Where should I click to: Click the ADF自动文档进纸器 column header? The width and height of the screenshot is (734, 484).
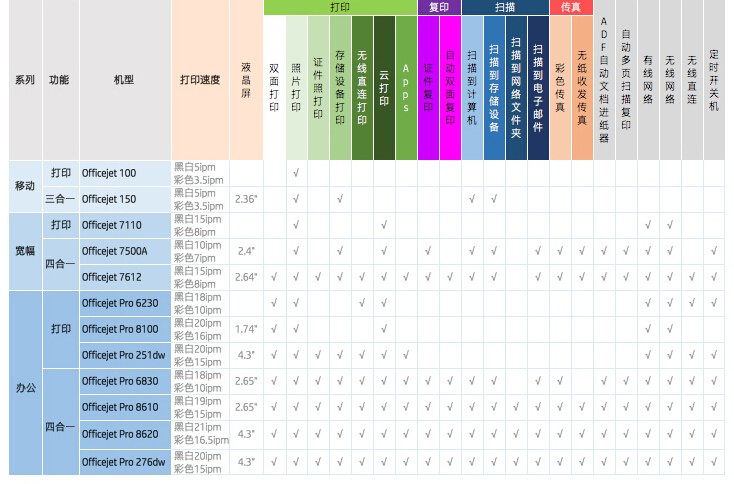[x=604, y=80]
